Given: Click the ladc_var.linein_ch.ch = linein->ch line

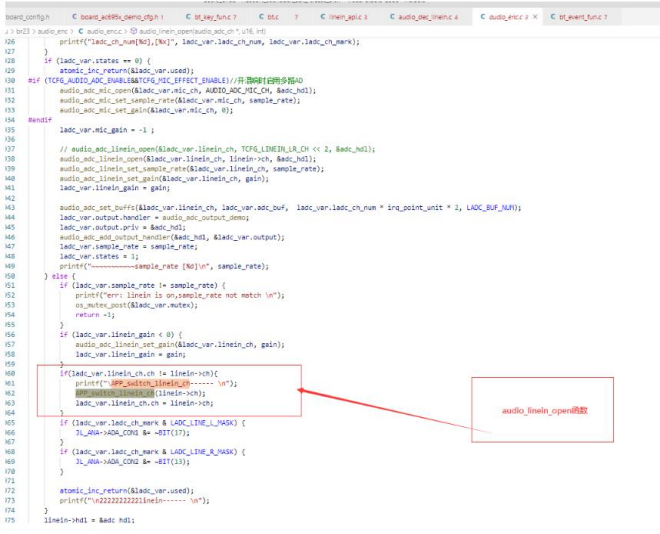Looking at the screenshot, I should pyautogui.click(x=144, y=403).
